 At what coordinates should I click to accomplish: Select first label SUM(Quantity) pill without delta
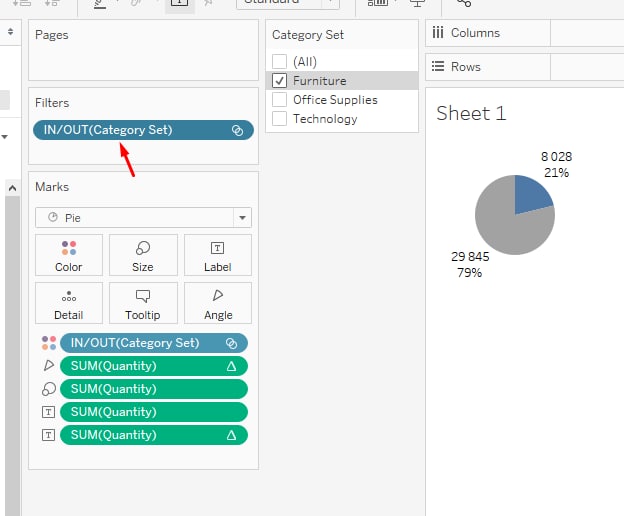coord(154,412)
